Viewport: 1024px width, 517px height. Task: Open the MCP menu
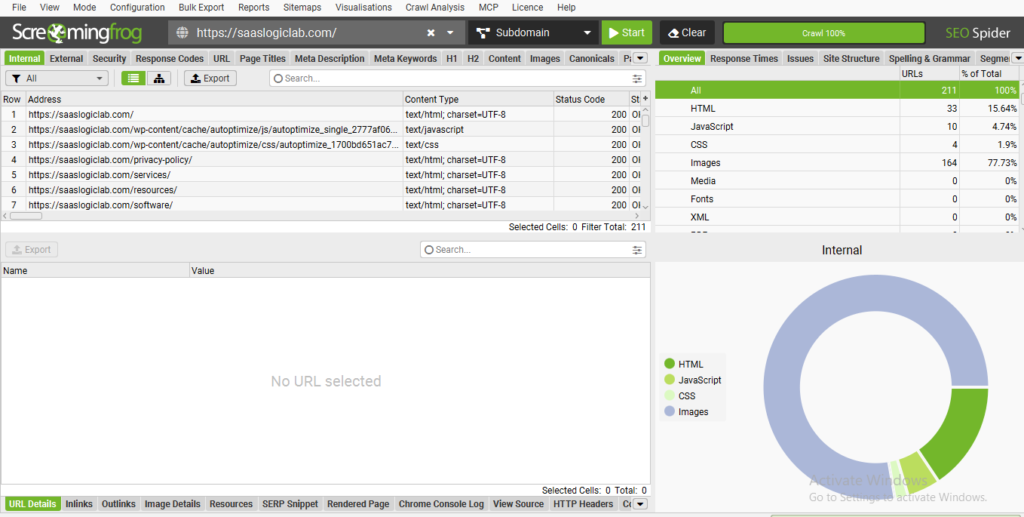[488, 7]
